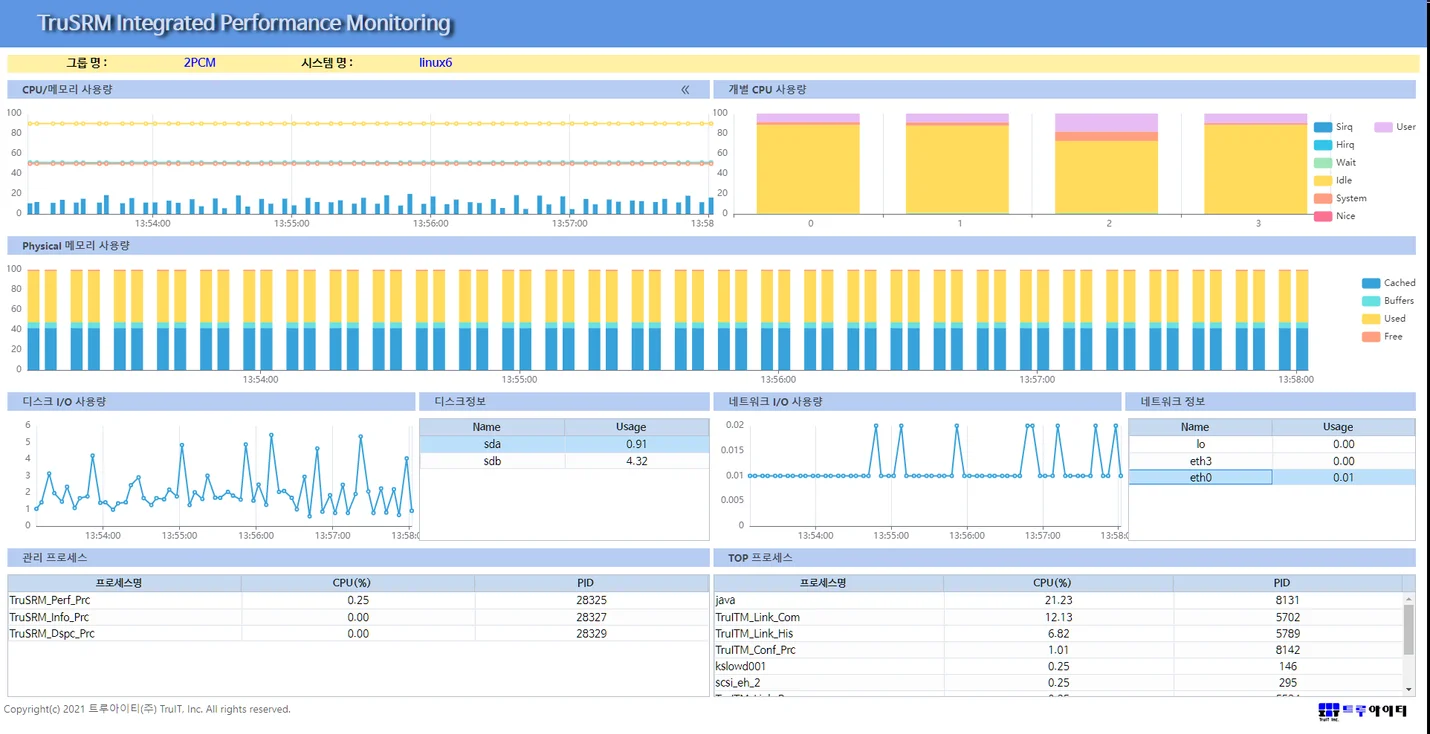Click the CPU 0 stacked bar
The image size is (1430, 734).
(808, 164)
